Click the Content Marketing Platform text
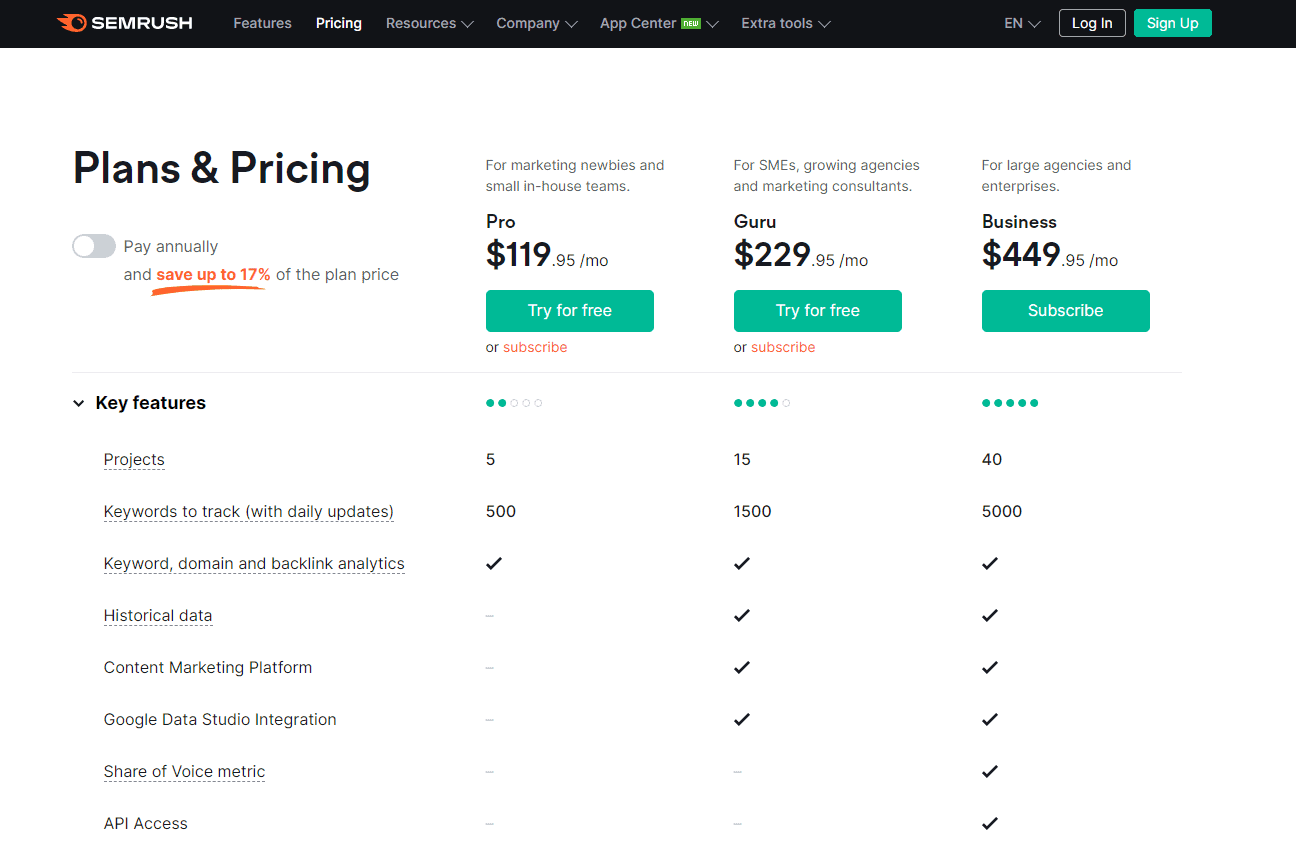Screen dimensions: 1296x848 (208, 667)
